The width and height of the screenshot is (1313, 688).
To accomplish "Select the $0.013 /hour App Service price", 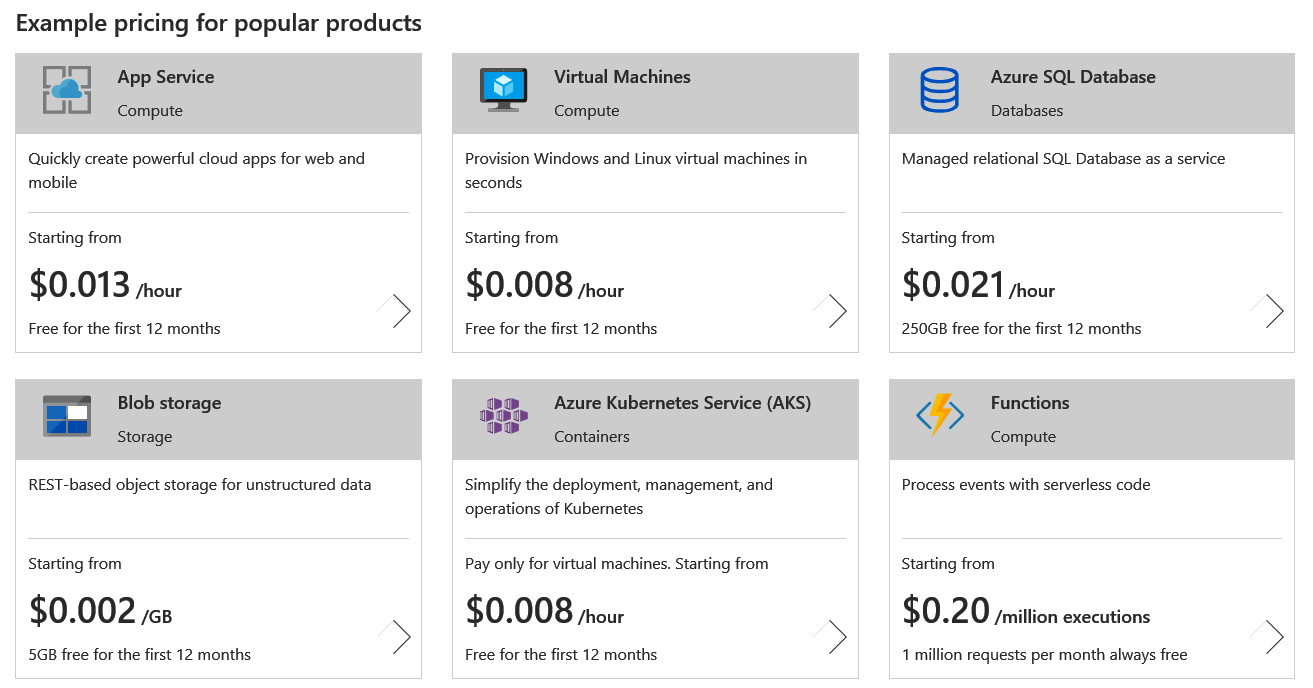I will pyautogui.click(x=105, y=285).
